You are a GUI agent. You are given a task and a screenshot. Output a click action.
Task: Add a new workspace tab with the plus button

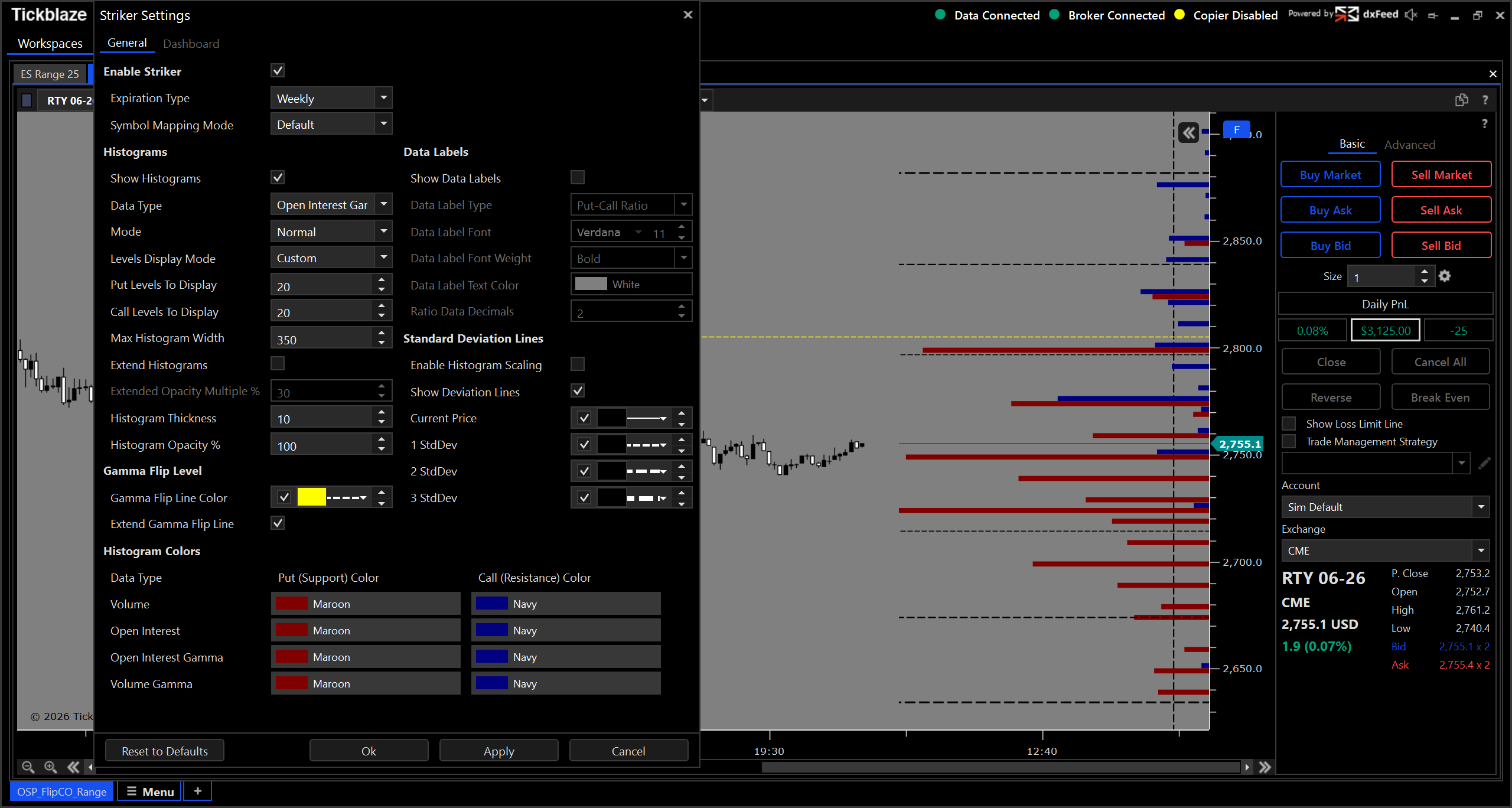click(198, 791)
